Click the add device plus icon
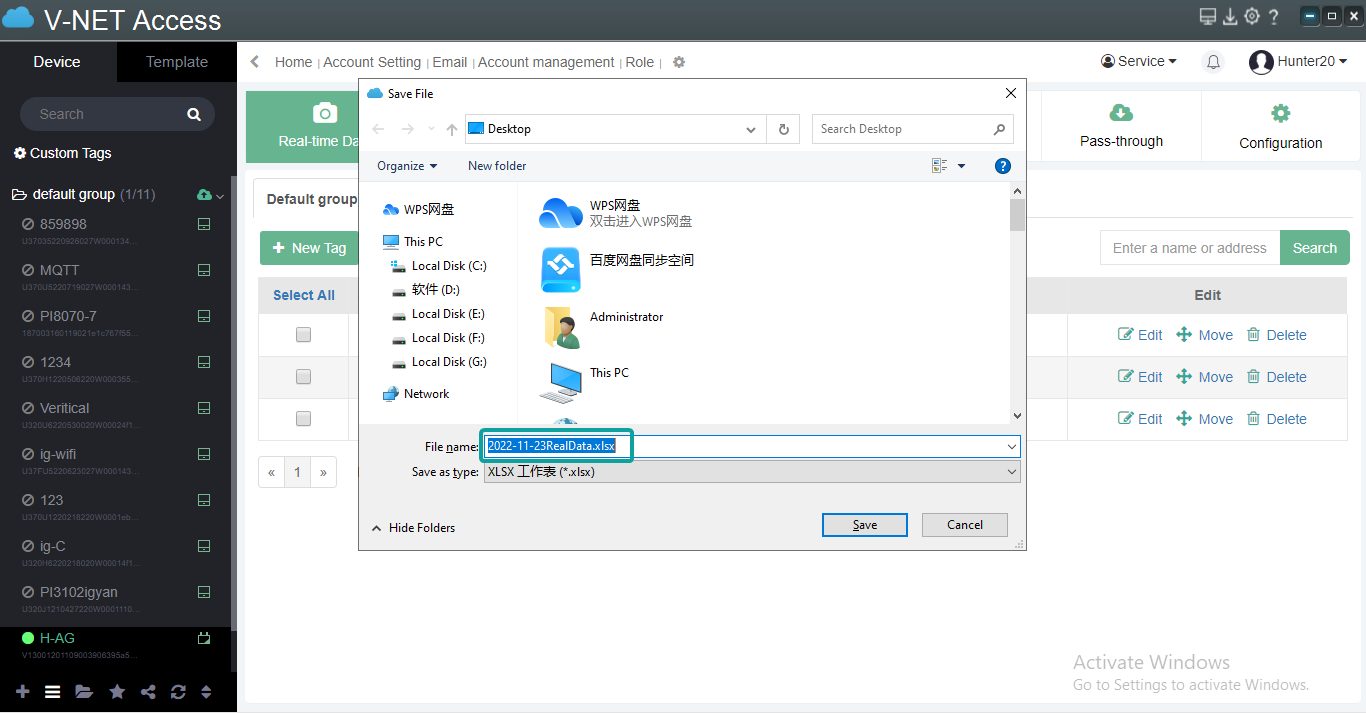The height and width of the screenshot is (713, 1366). pos(23,691)
